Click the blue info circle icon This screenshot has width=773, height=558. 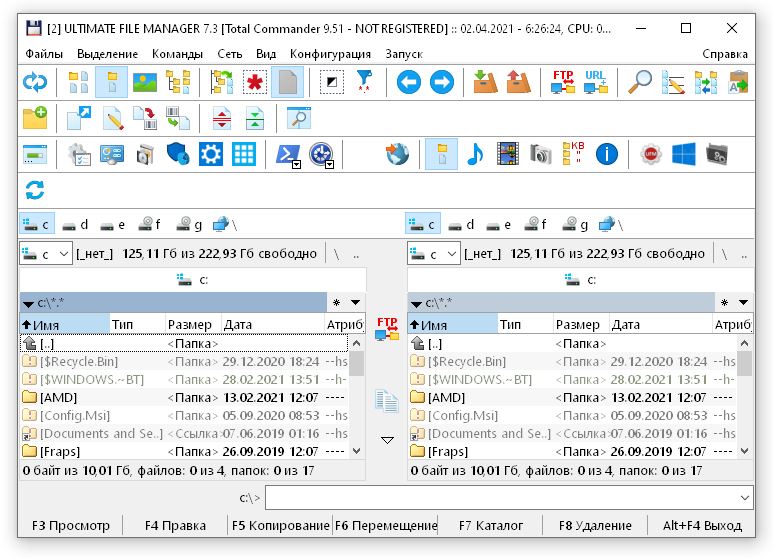(607, 154)
